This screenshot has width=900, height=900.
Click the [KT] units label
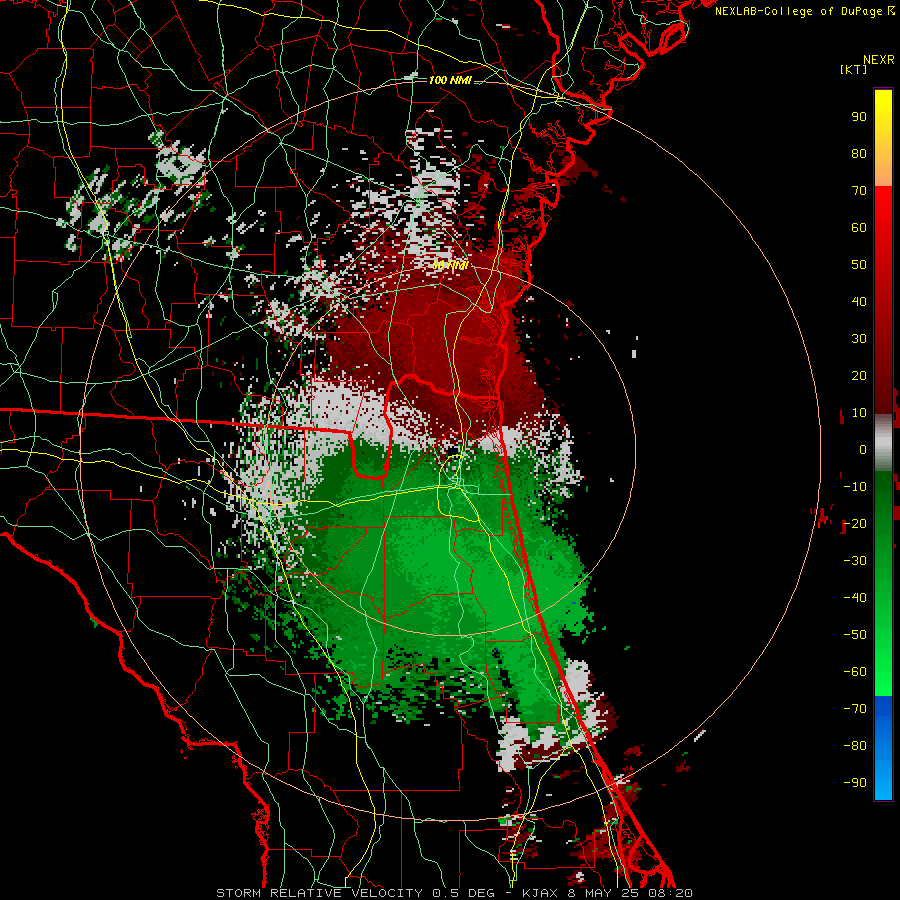854,70
